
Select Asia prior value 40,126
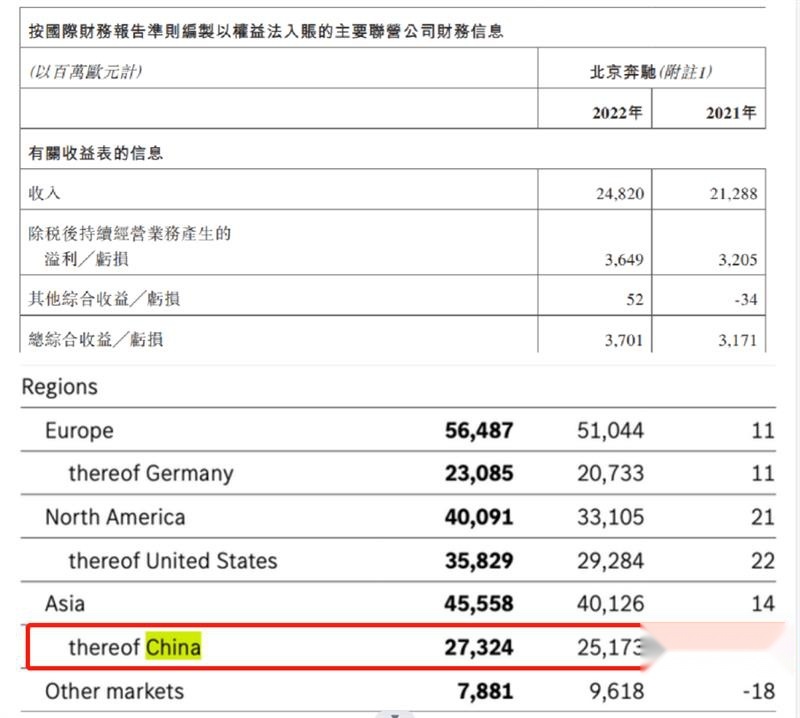pyautogui.click(x=610, y=604)
